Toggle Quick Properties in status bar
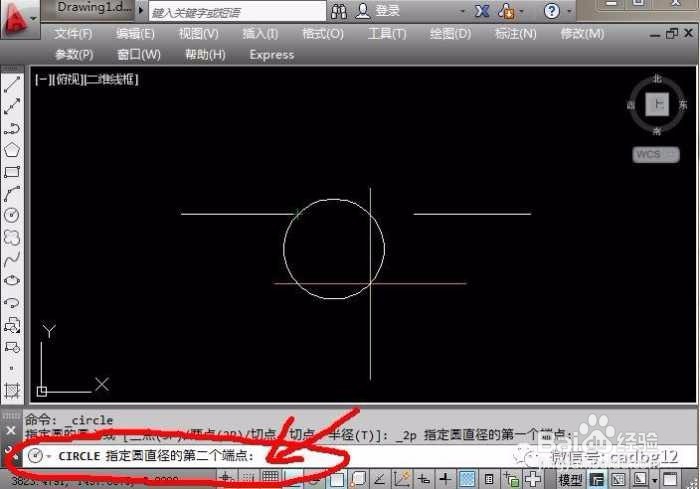 (x=489, y=480)
